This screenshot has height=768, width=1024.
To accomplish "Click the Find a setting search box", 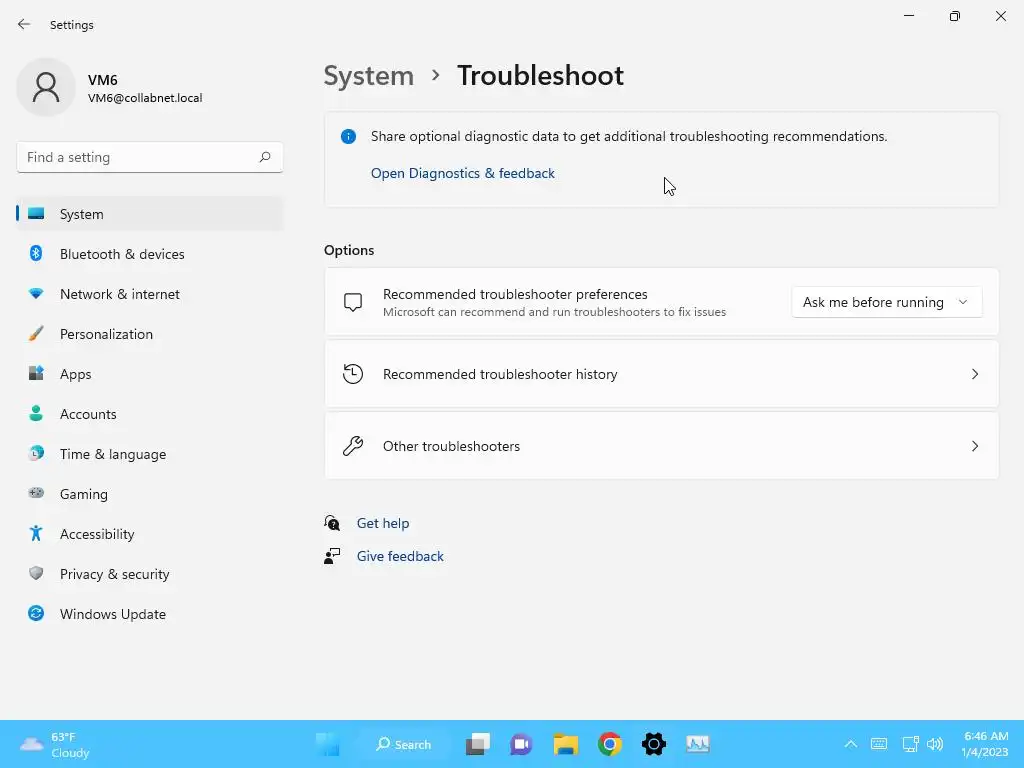I will (150, 157).
